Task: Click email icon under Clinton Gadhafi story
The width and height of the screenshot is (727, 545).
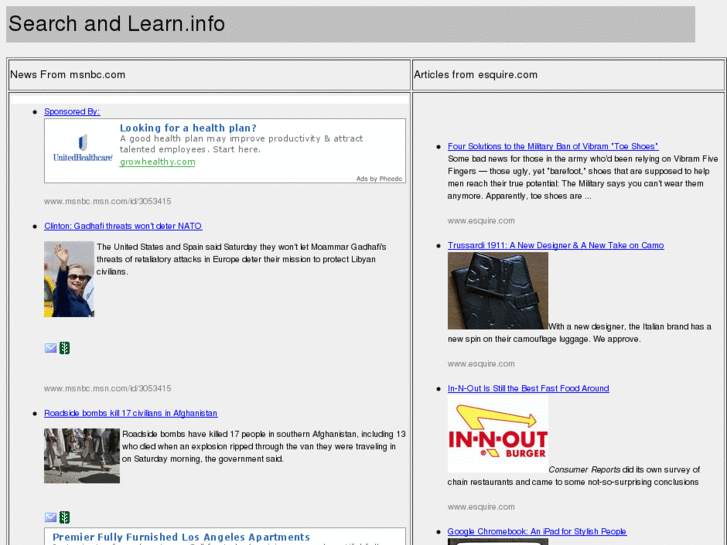Action: (51, 348)
